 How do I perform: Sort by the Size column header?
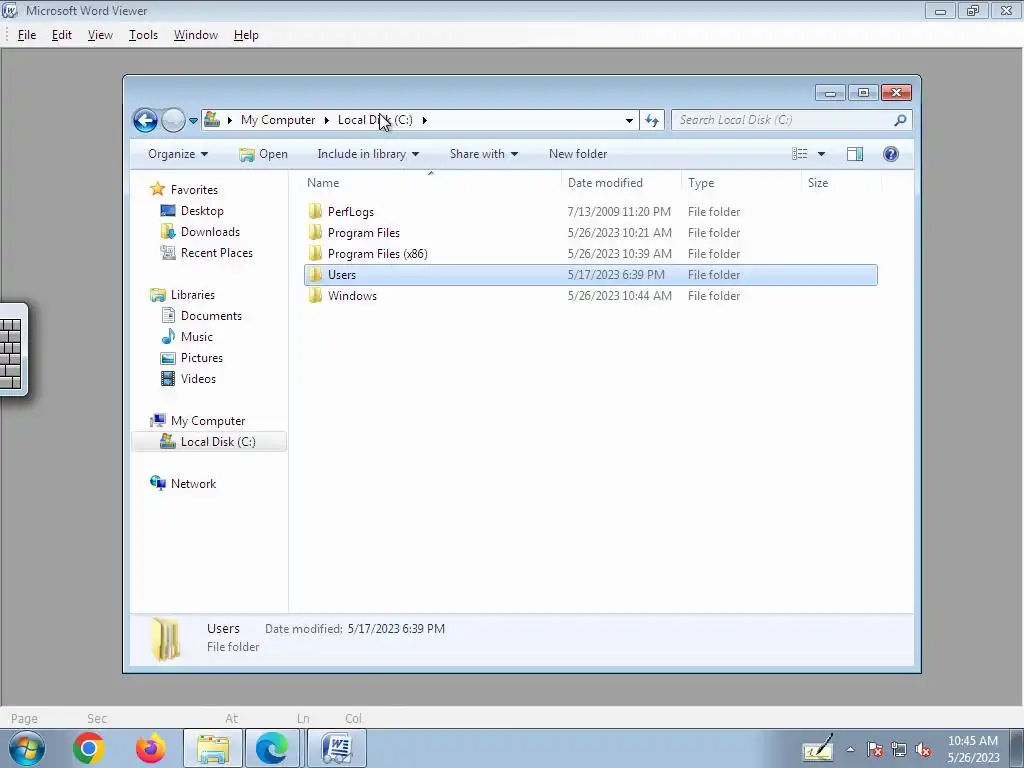[841, 183]
